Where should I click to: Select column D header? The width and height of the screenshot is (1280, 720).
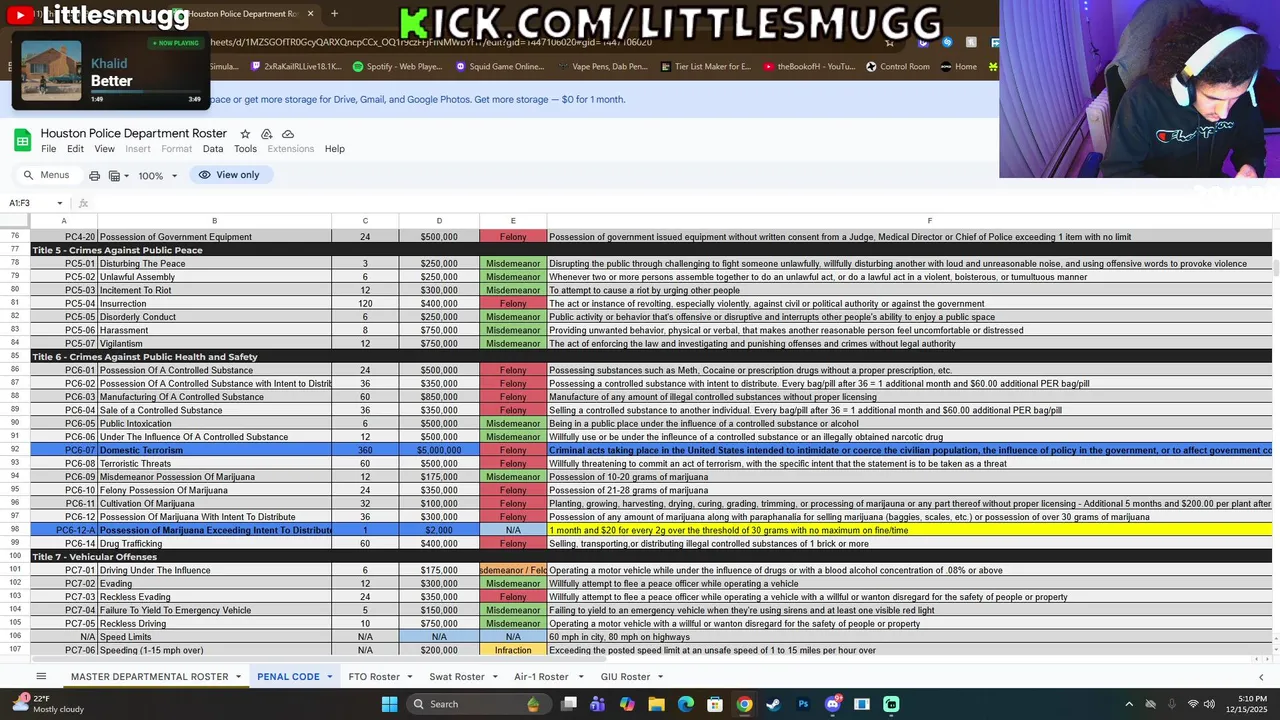point(439,221)
